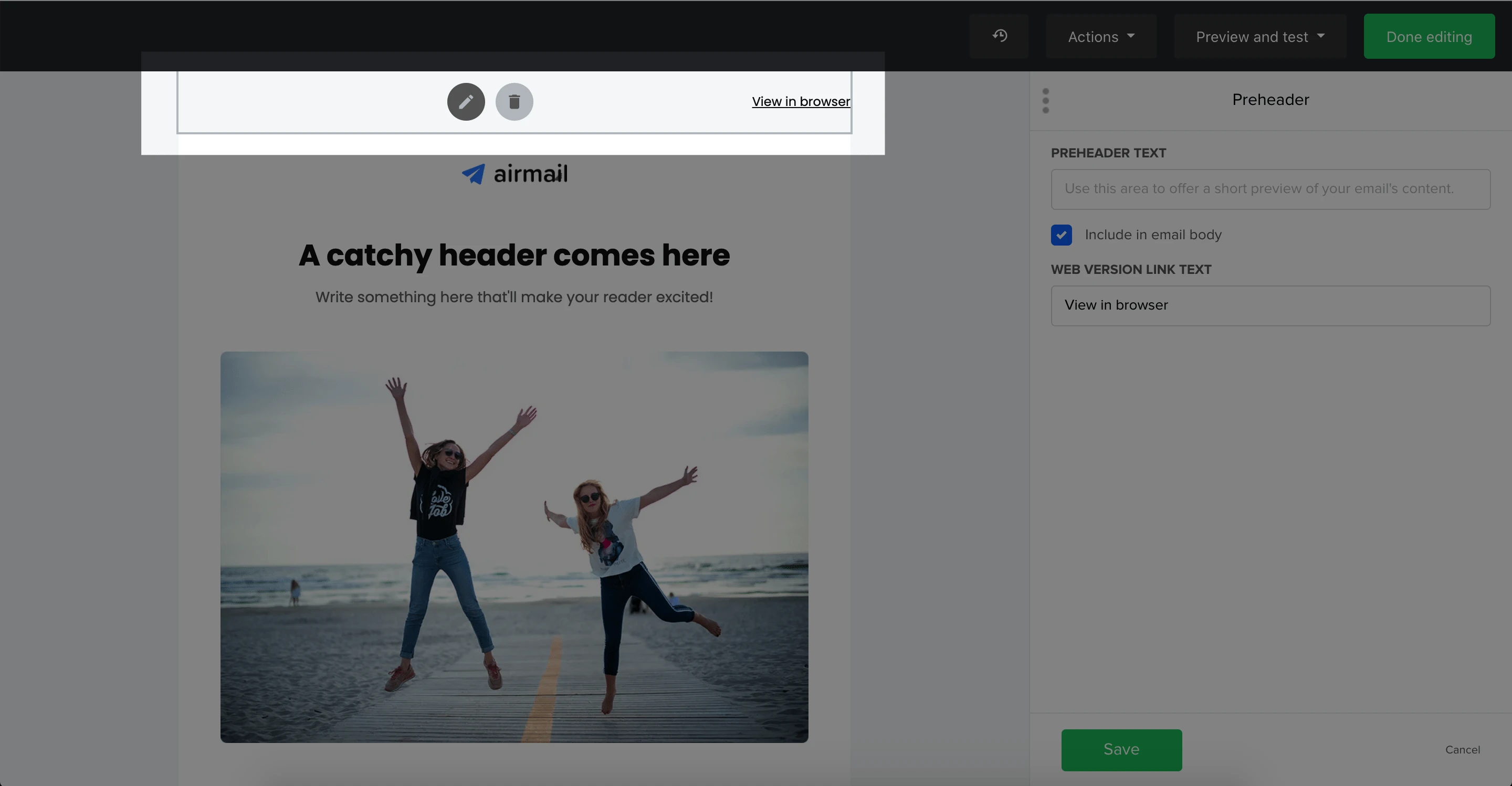Delete the preheader block with the trash icon
Viewport: 1512px width, 786px height.
[x=514, y=102]
